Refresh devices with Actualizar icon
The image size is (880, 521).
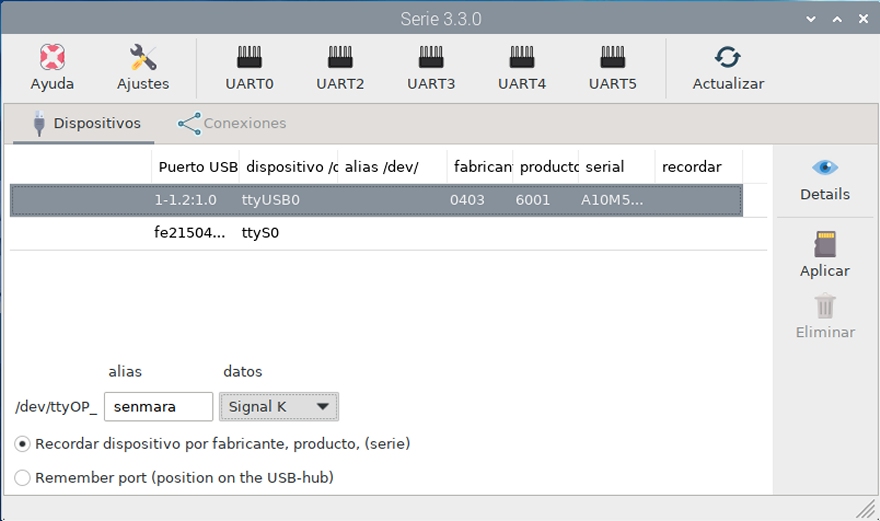(728, 57)
